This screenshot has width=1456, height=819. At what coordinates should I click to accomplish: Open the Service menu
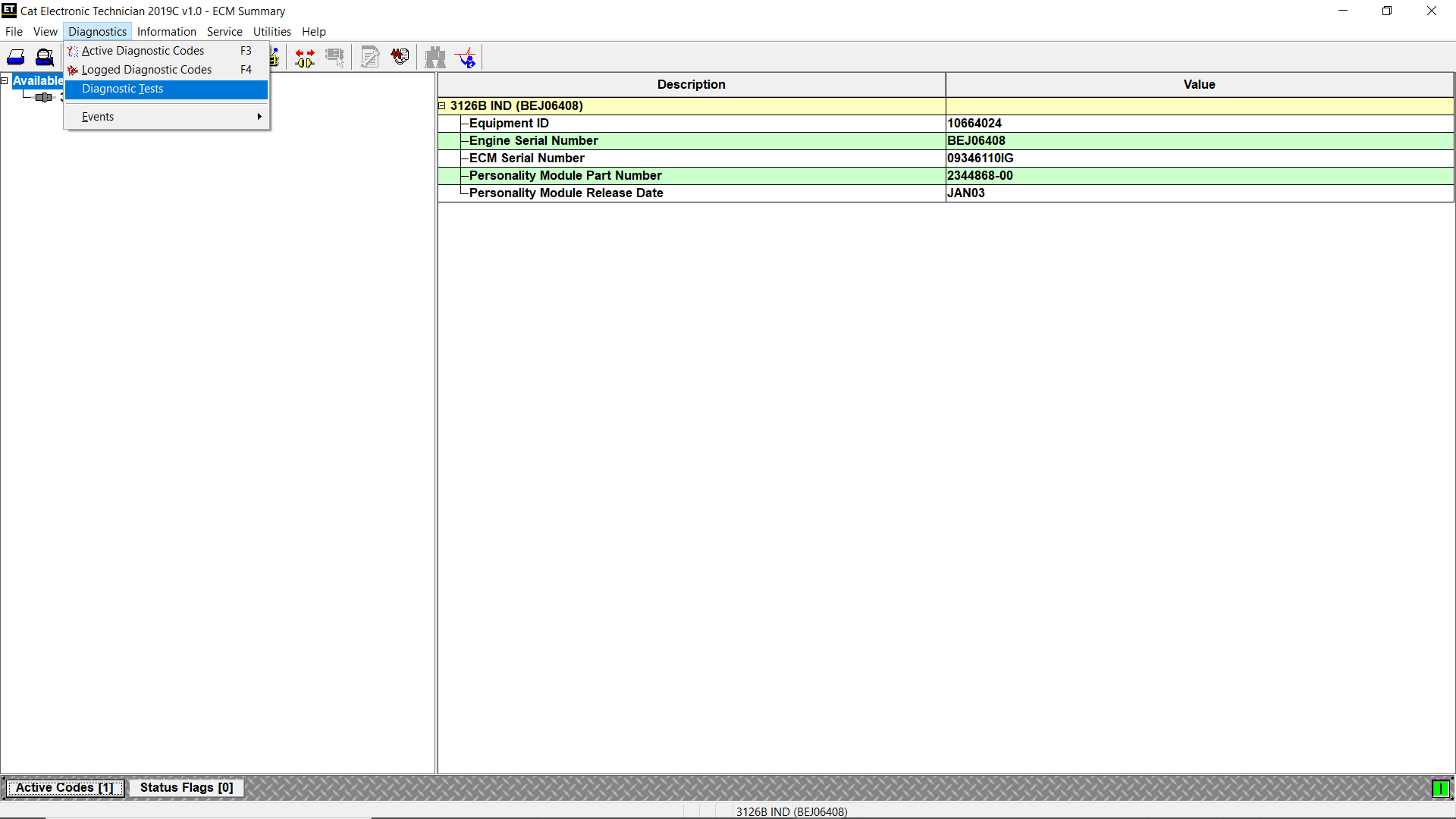pos(224,32)
